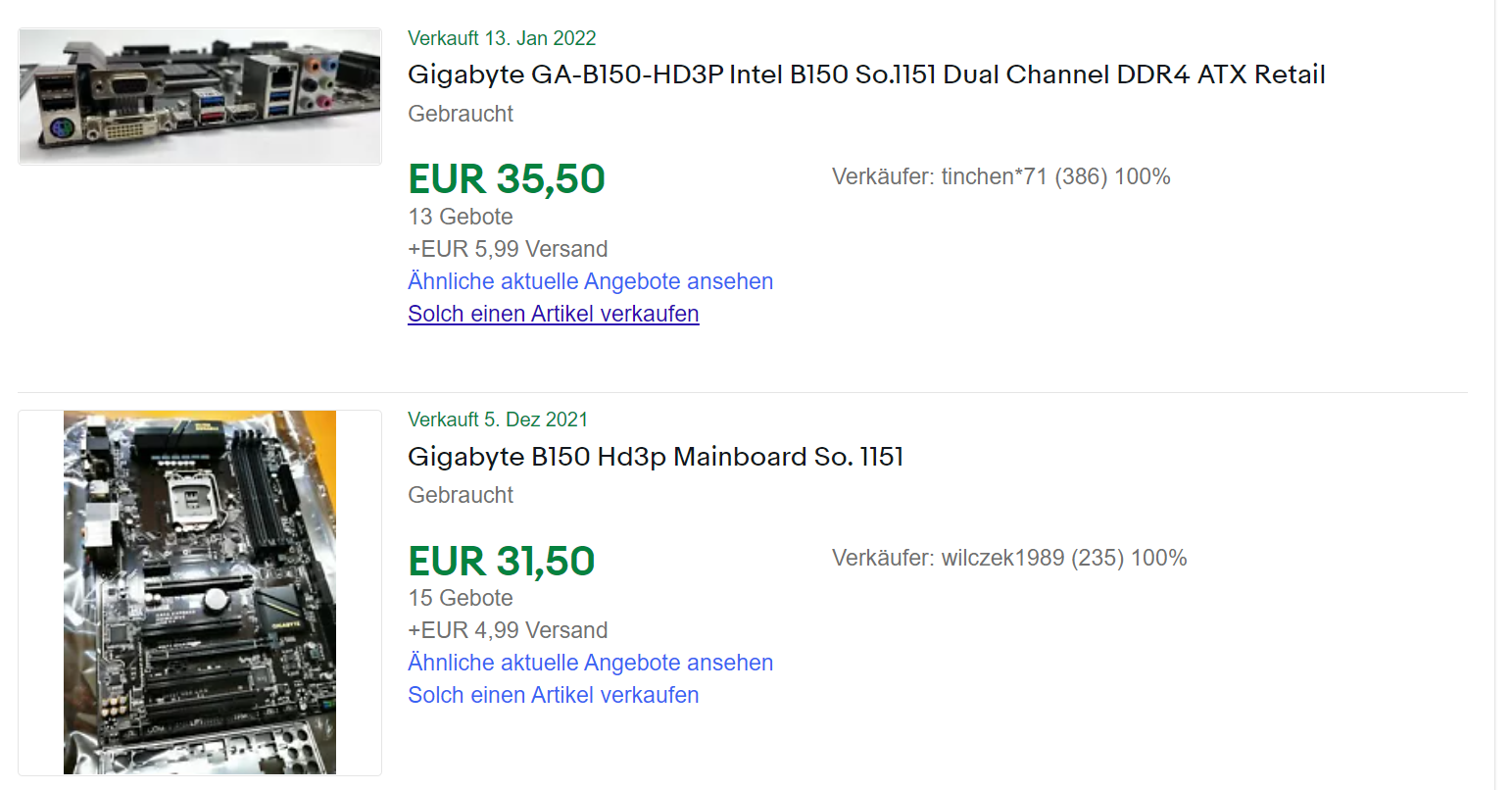Click the '13 Gebote' bid count
The width and height of the screenshot is (1512, 790).
pos(461,217)
